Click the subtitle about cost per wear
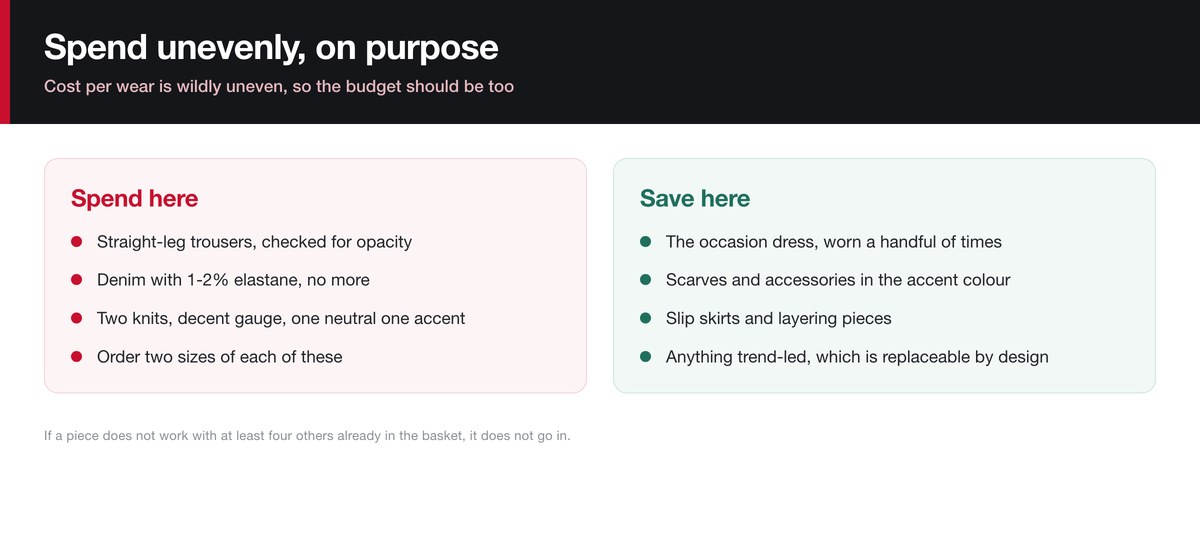 pos(279,87)
